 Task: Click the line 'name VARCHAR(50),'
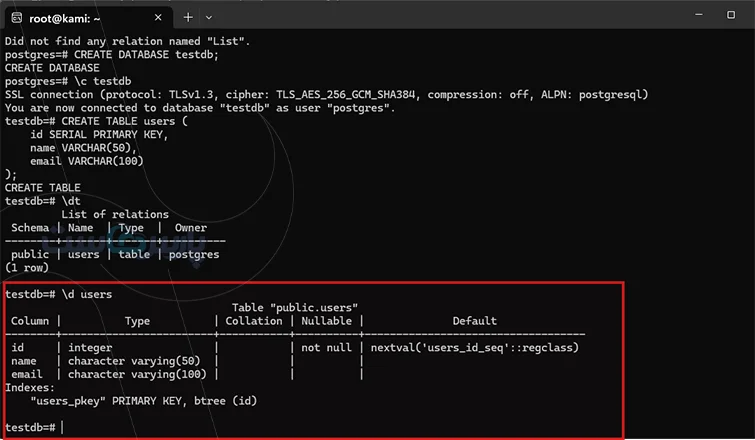pos(83,148)
